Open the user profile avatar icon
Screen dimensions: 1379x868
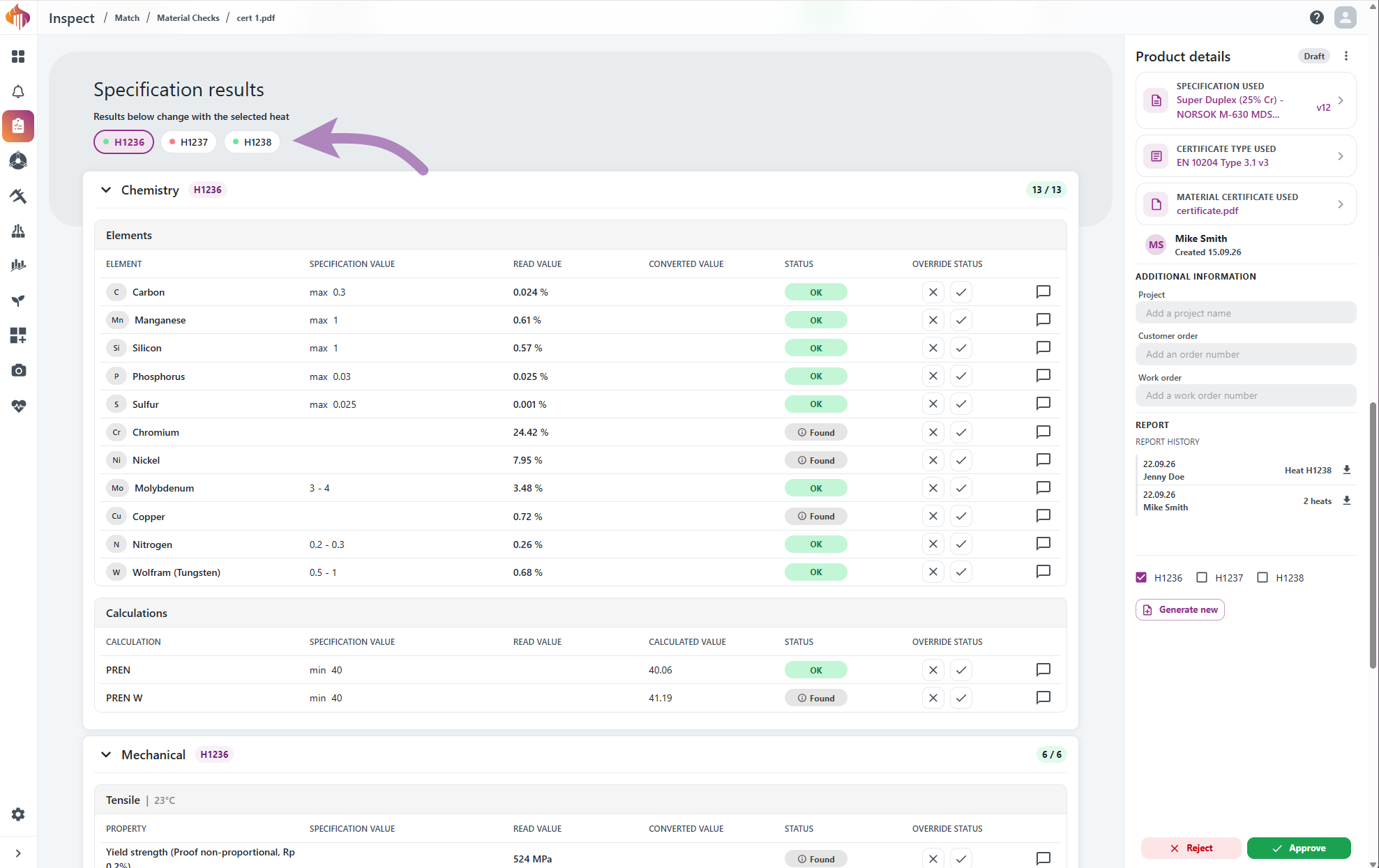pyautogui.click(x=1346, y=17)
